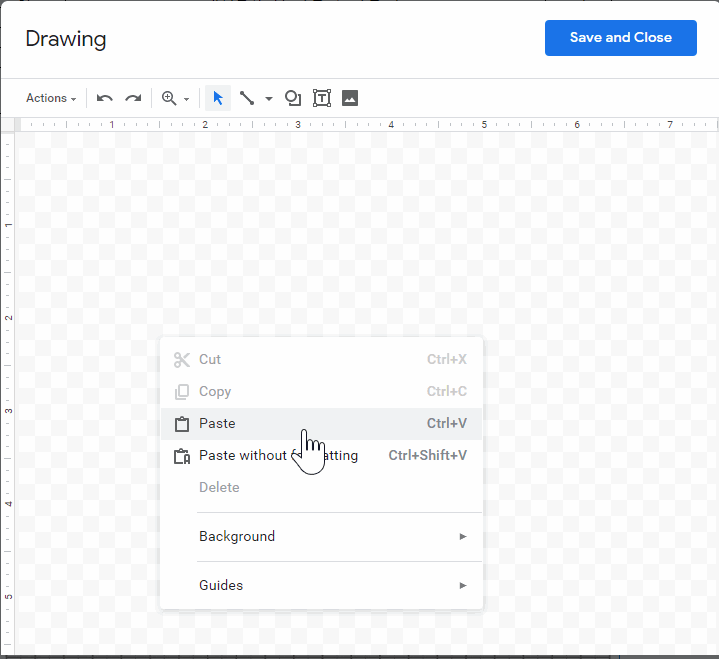
Task: Select the Text box tool
Action: coord(322,98)
